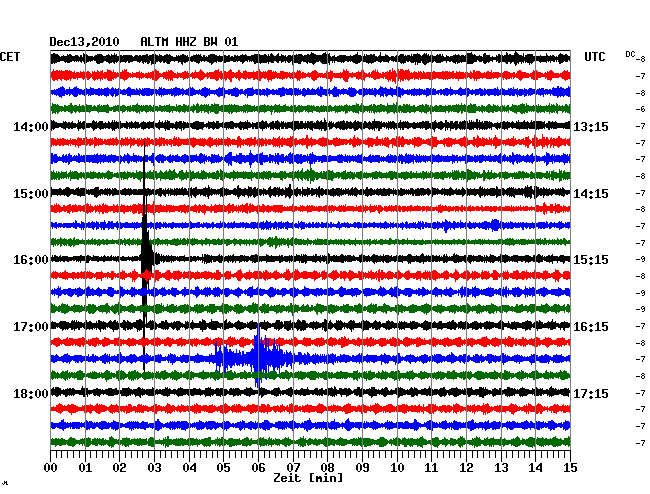Select the "18:00" CET time label
This screenshot has width=650, height=494.
31,393
